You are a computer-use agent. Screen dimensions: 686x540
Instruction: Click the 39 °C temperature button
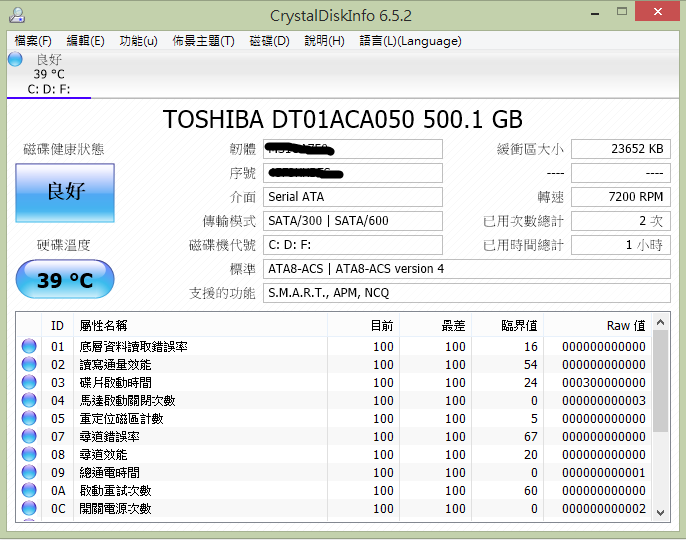coord(65,279)
